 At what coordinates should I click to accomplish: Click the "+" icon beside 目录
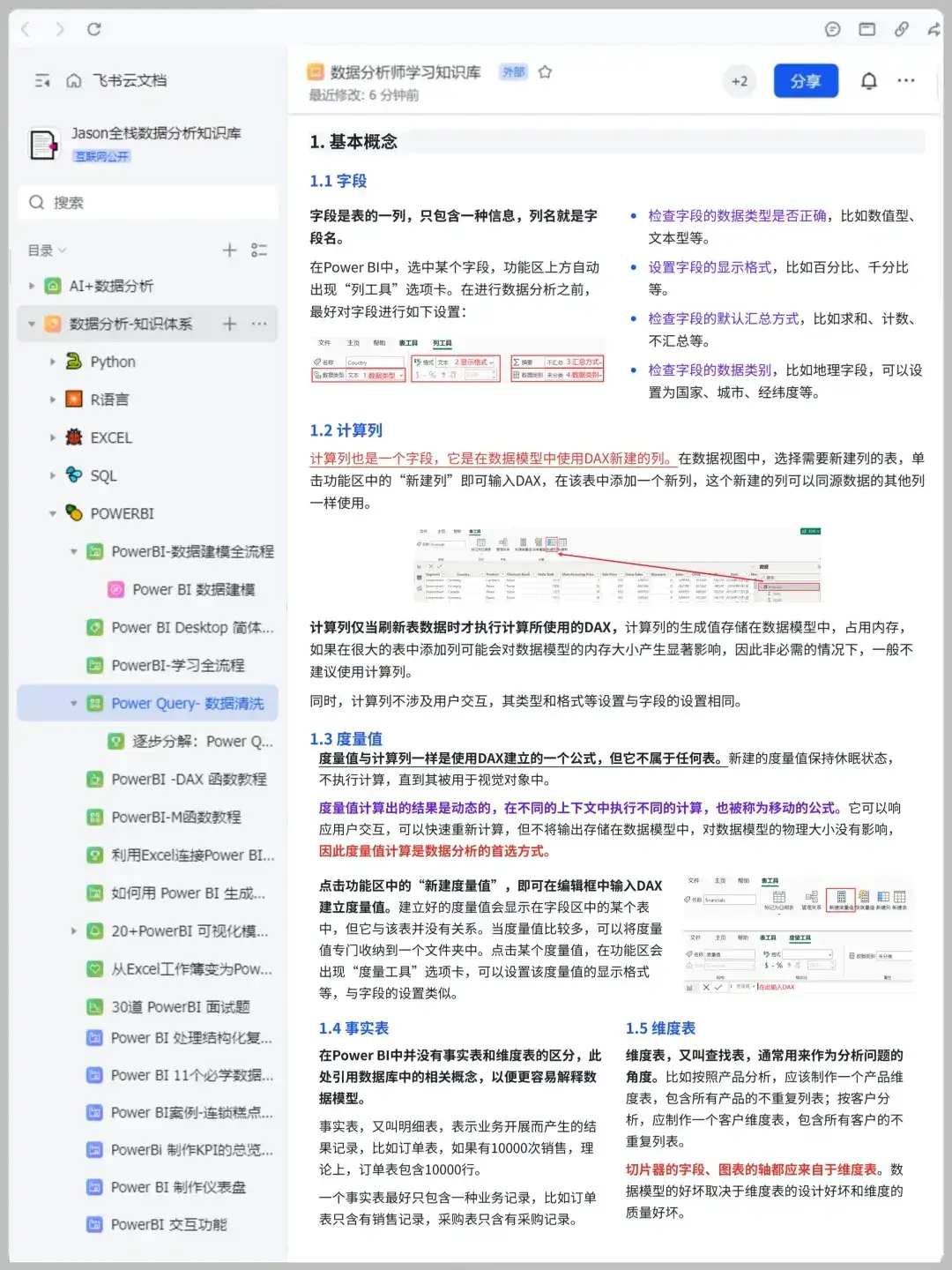click(228, 250)
